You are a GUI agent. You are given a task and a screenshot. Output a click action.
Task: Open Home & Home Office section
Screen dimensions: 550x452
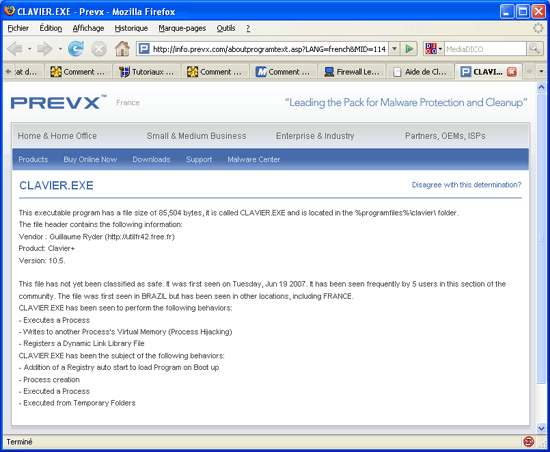(x=57, y=136)
